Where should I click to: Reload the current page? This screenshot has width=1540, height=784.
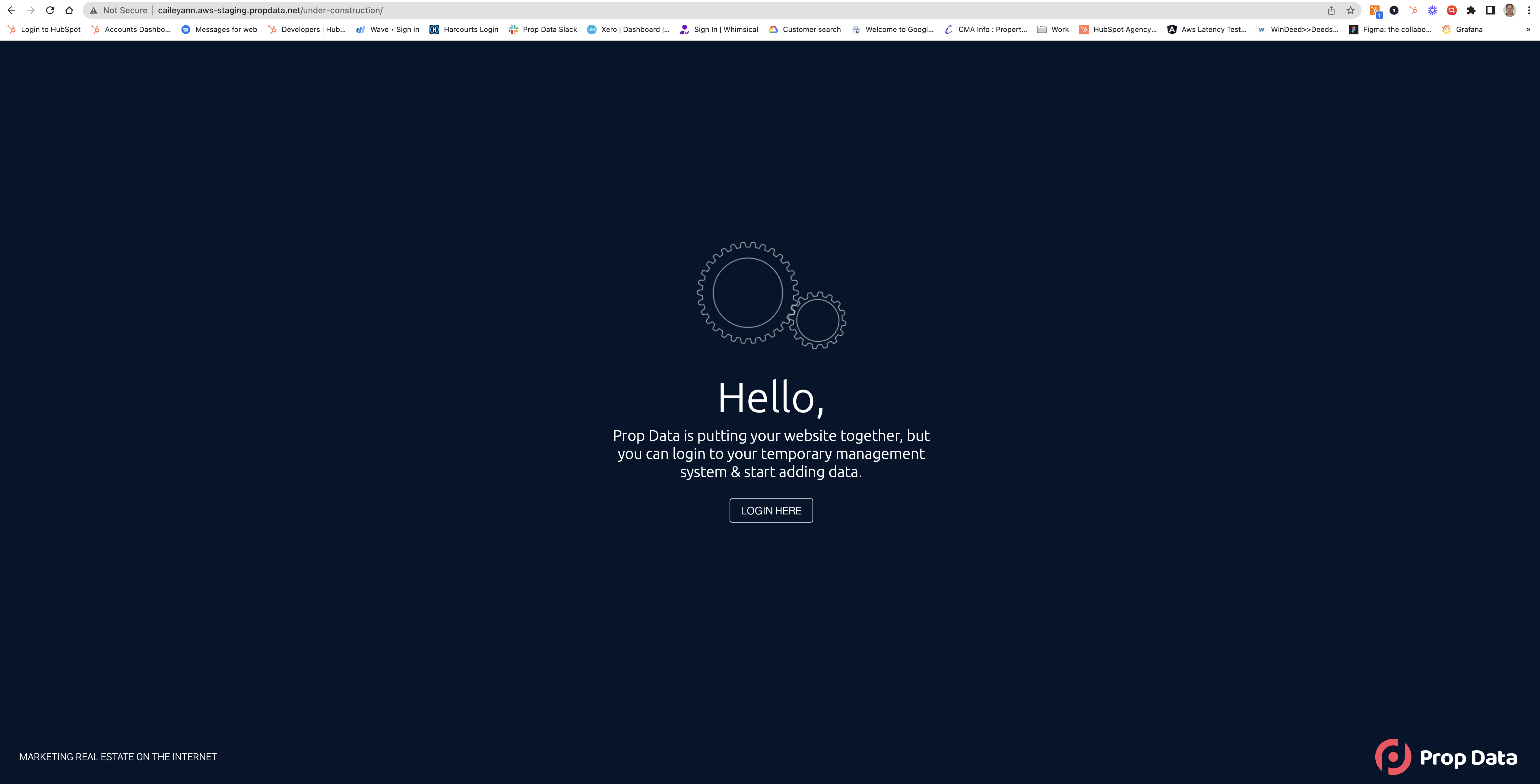(x=50, y=10)
